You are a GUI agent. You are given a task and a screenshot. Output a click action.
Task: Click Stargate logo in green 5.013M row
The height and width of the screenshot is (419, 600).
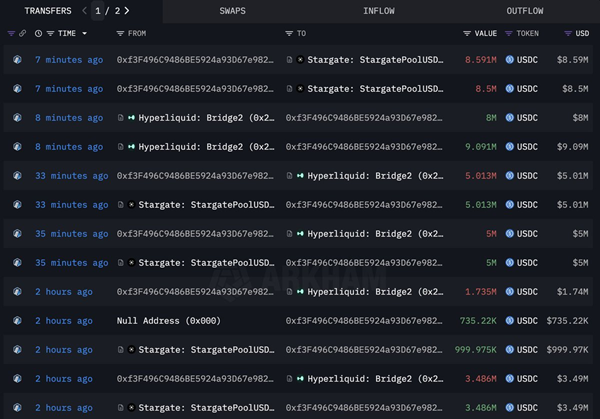pos(132,205)
